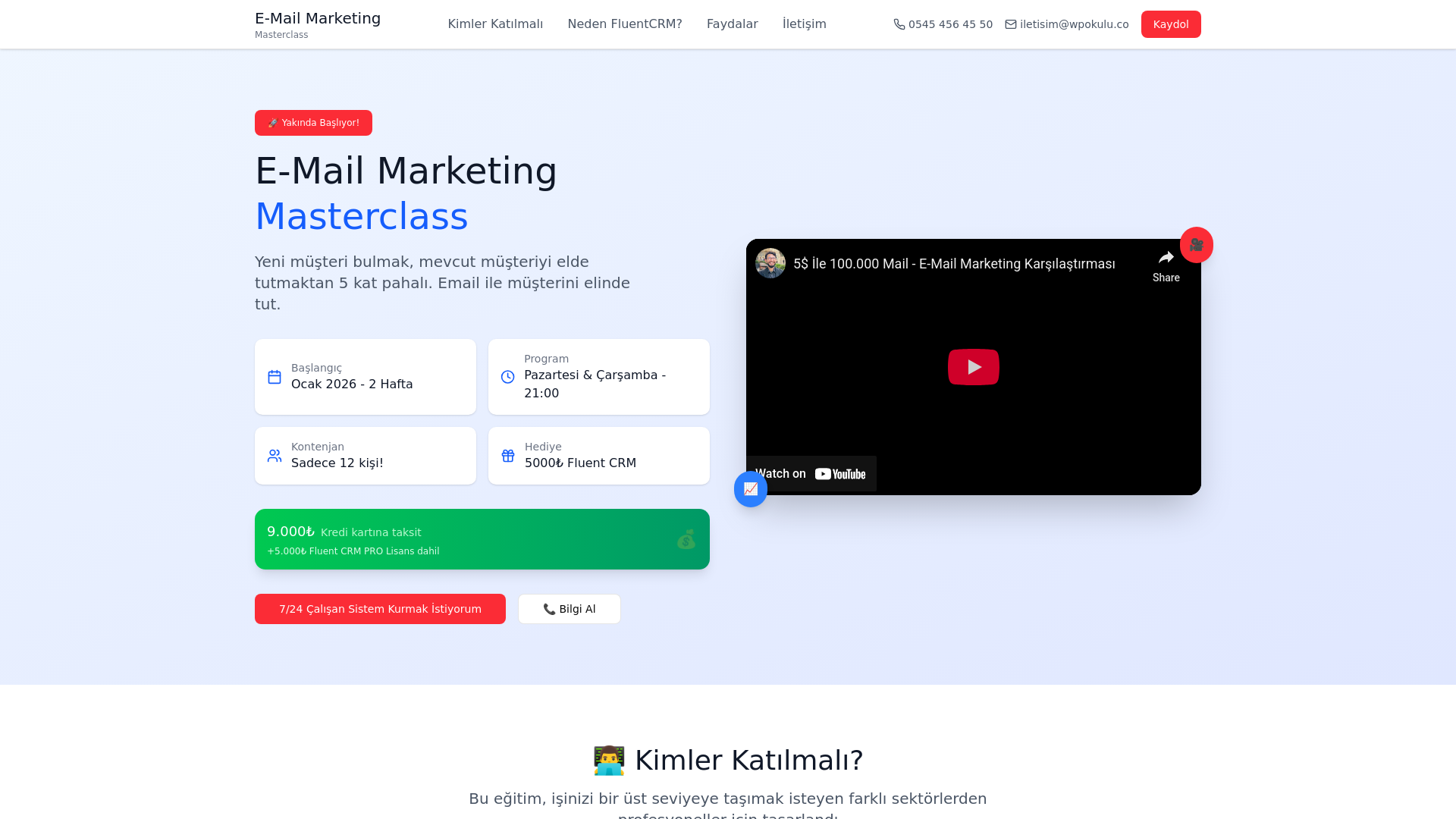Click iletisim@wpokulu.co email link

1074,24
